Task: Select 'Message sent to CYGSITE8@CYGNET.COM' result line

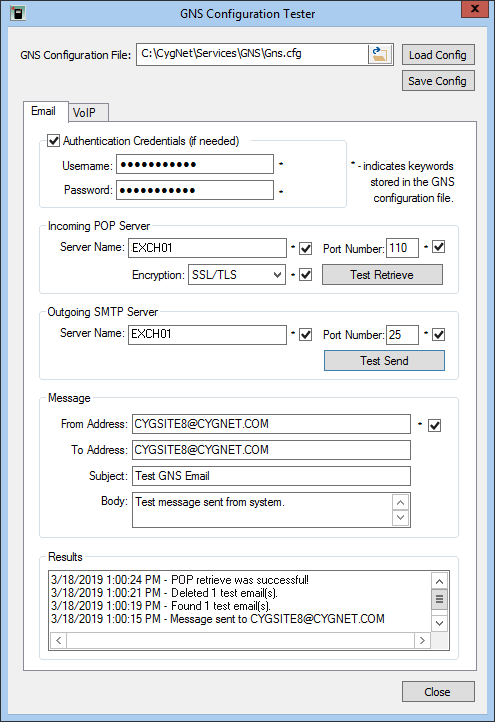Action: click(218, 619)
